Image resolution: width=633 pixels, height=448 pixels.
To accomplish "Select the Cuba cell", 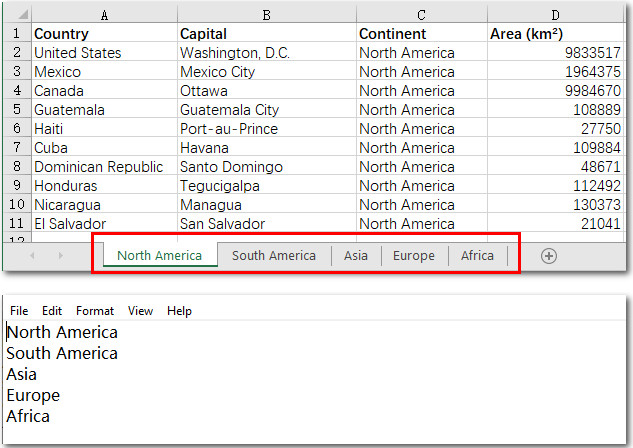I will pyautogui.click(x=104, y=147).
